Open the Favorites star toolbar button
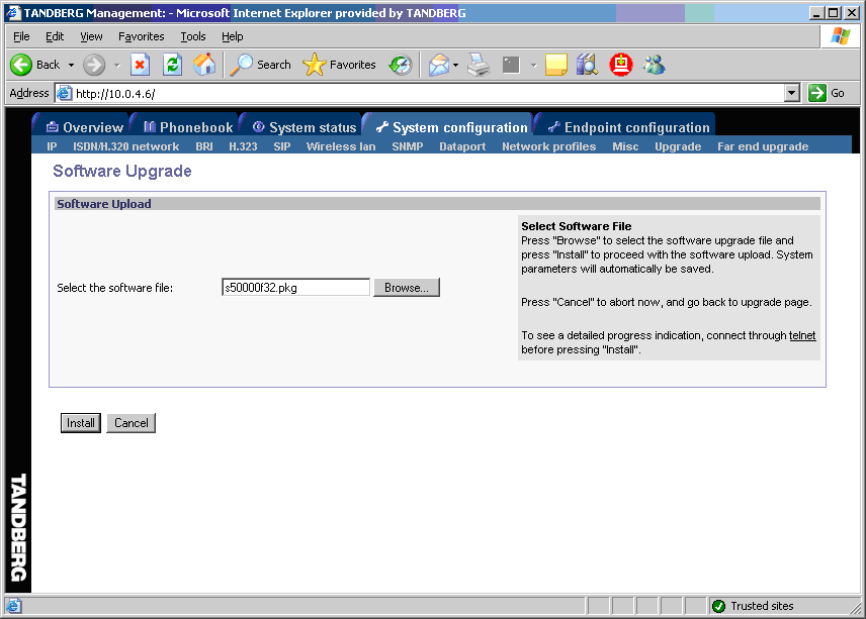 tap(339, 65)
